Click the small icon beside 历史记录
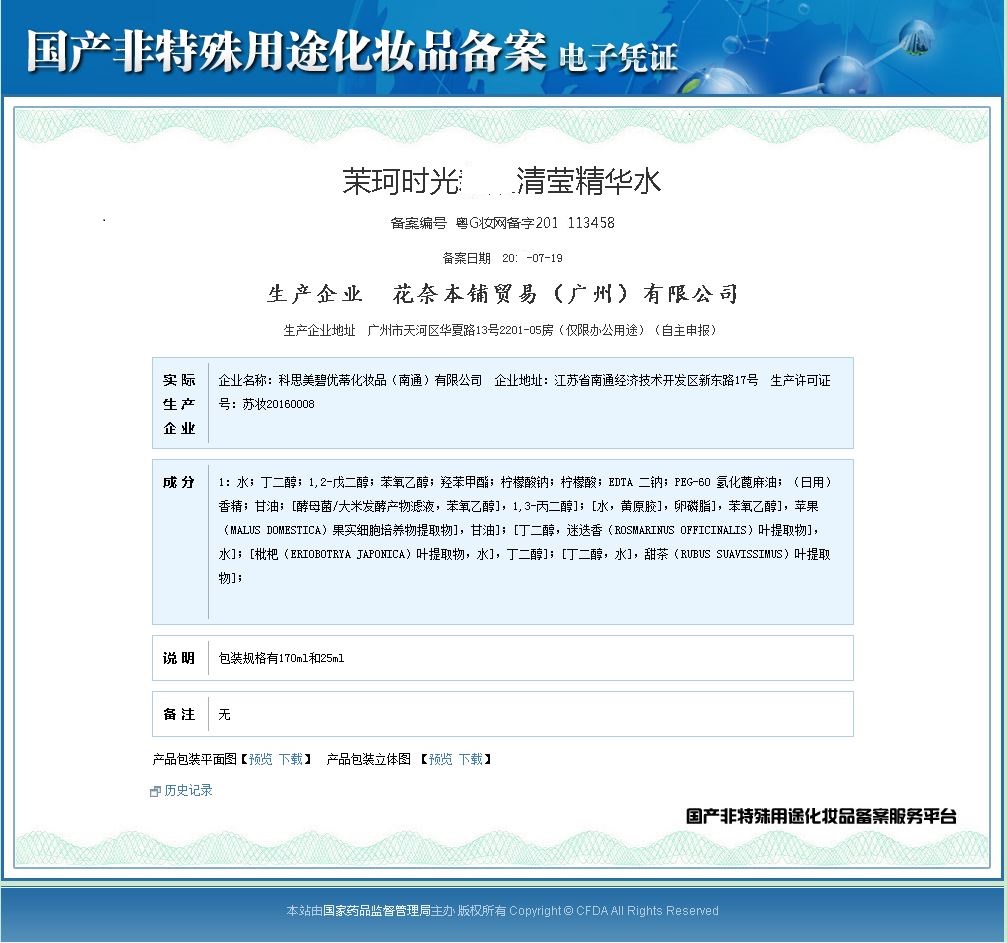 pyautogui.click(x=155, y=791)
